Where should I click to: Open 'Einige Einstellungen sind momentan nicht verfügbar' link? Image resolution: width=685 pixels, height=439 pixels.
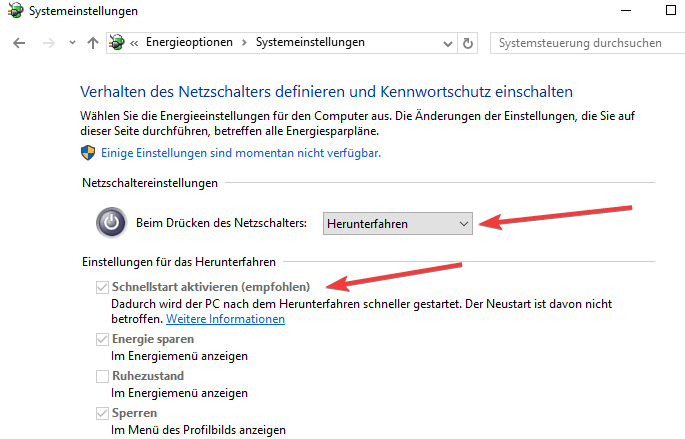pos(241,153)
